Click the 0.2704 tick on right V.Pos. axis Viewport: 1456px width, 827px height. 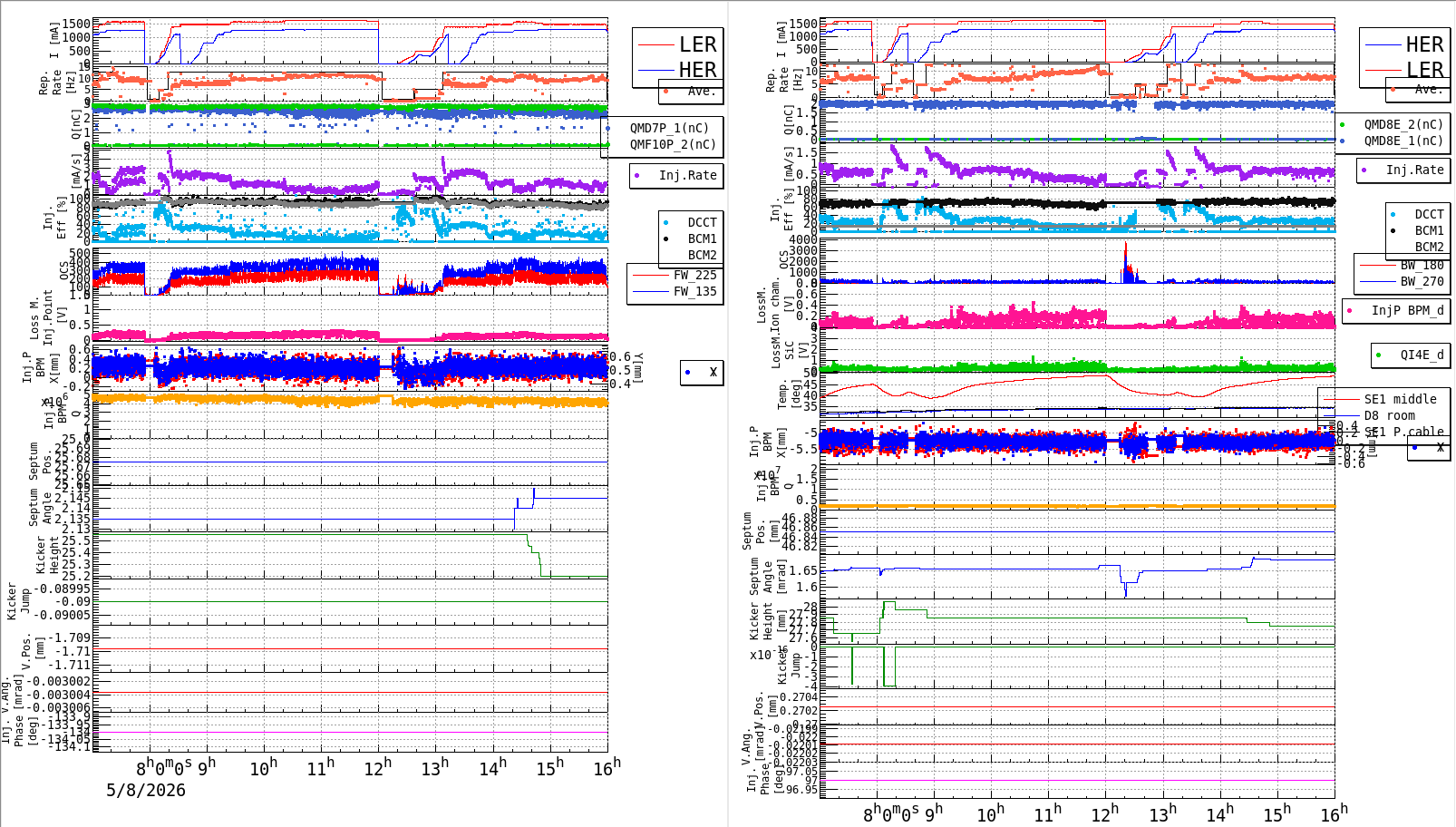pyautogui.click(x=799, y=697)
